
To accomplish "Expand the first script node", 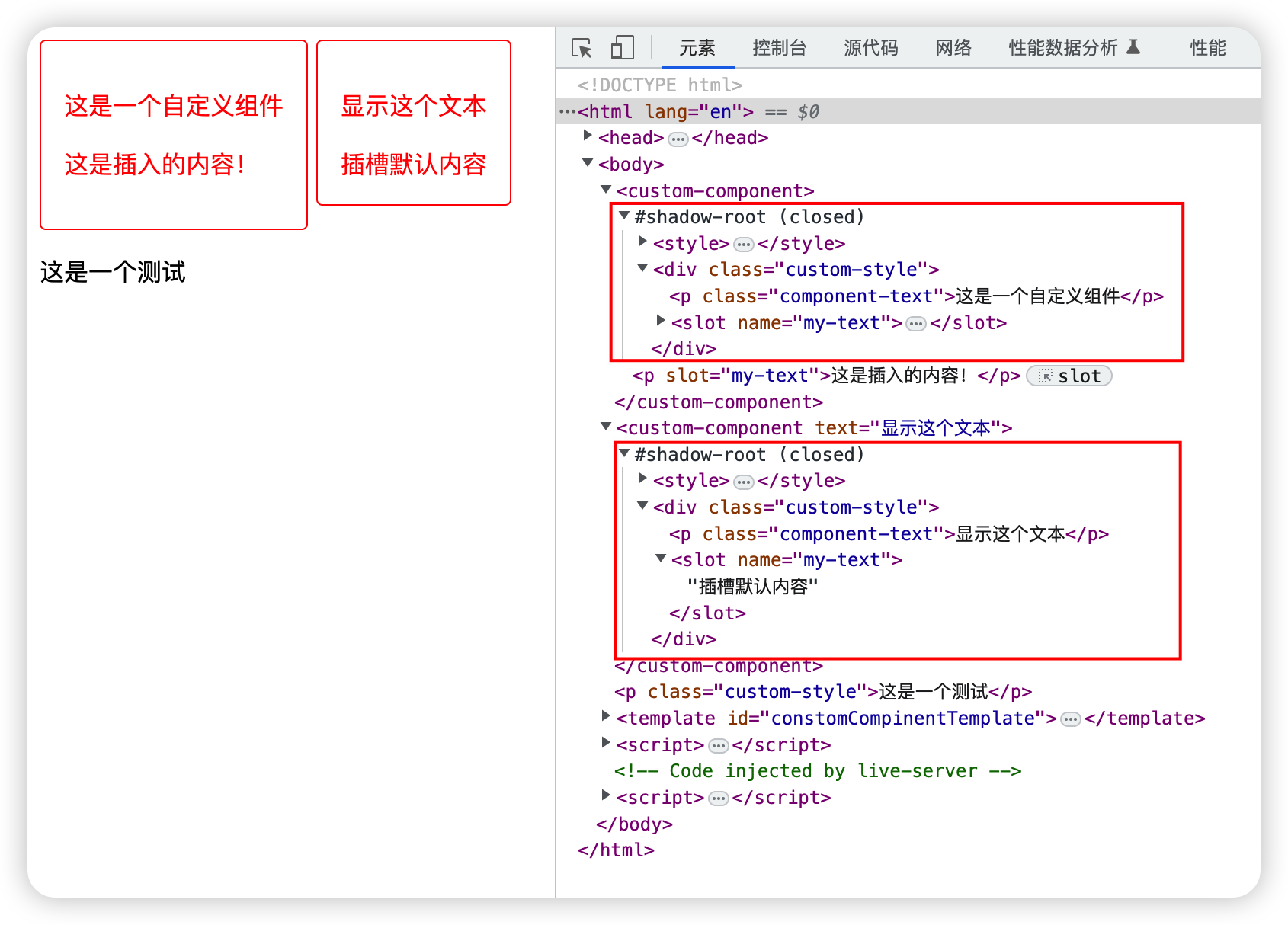I will tap(606, 743).
